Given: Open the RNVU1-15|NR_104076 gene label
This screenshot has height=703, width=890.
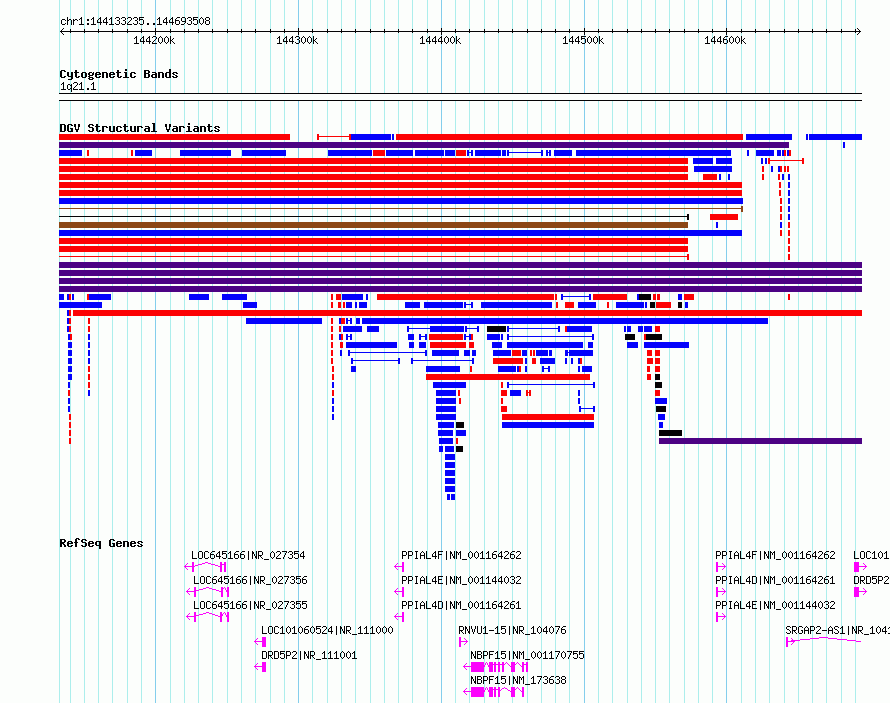Looking at the screenshot, I should [x=512, y=630].
